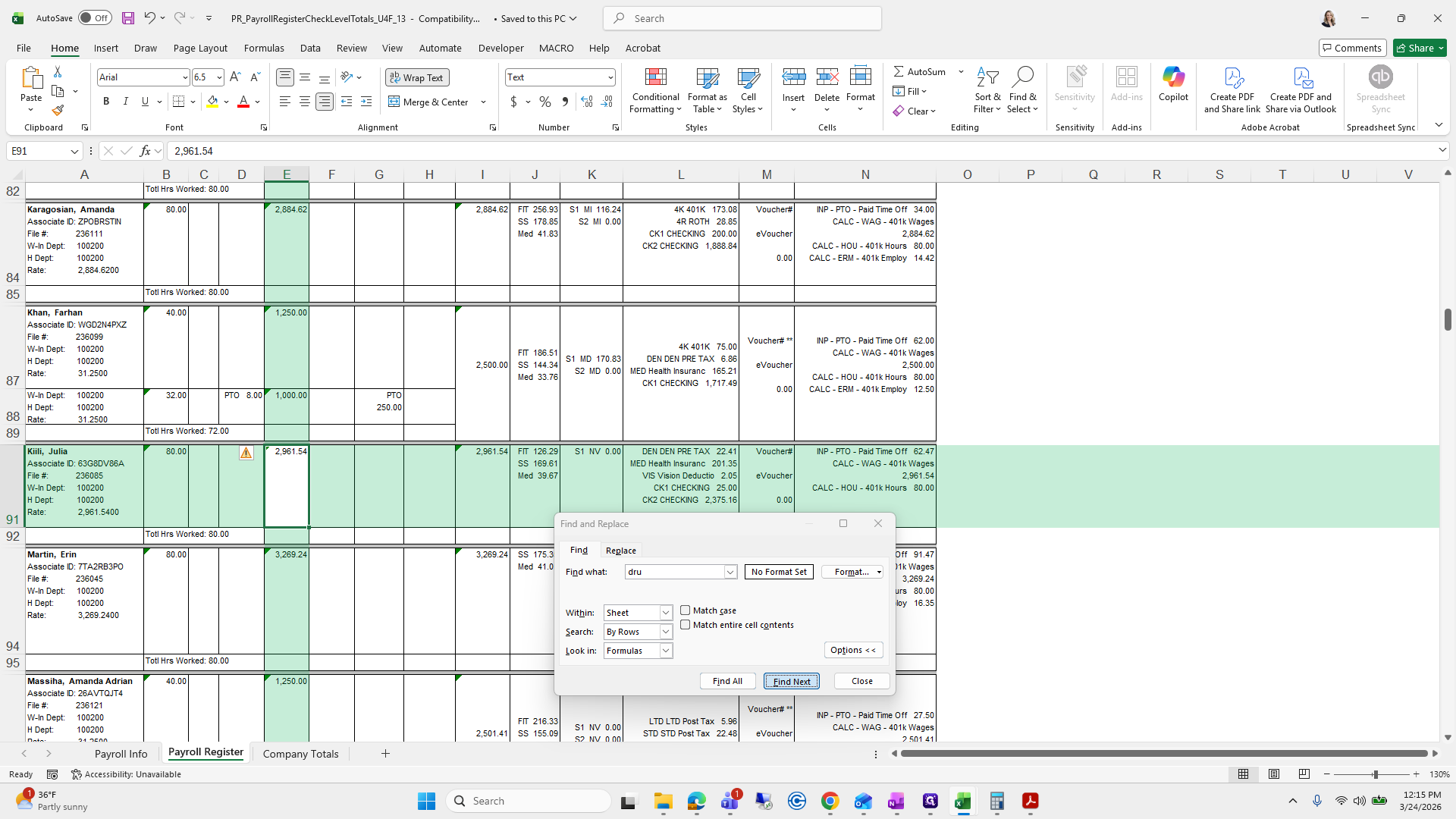The image size is (1456, 819).
Task: Toggle AutoSave switch off/on
Action: tap(95, 18)
